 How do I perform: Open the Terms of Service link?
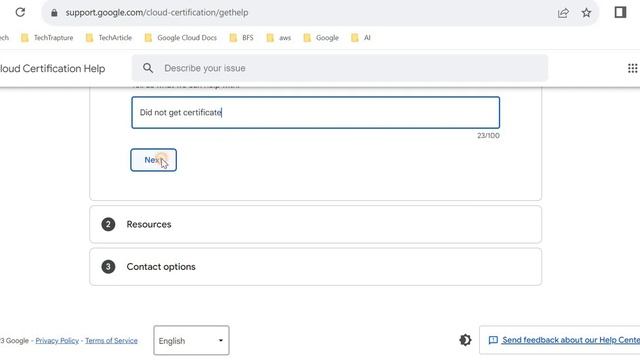(x=111, y=340)
